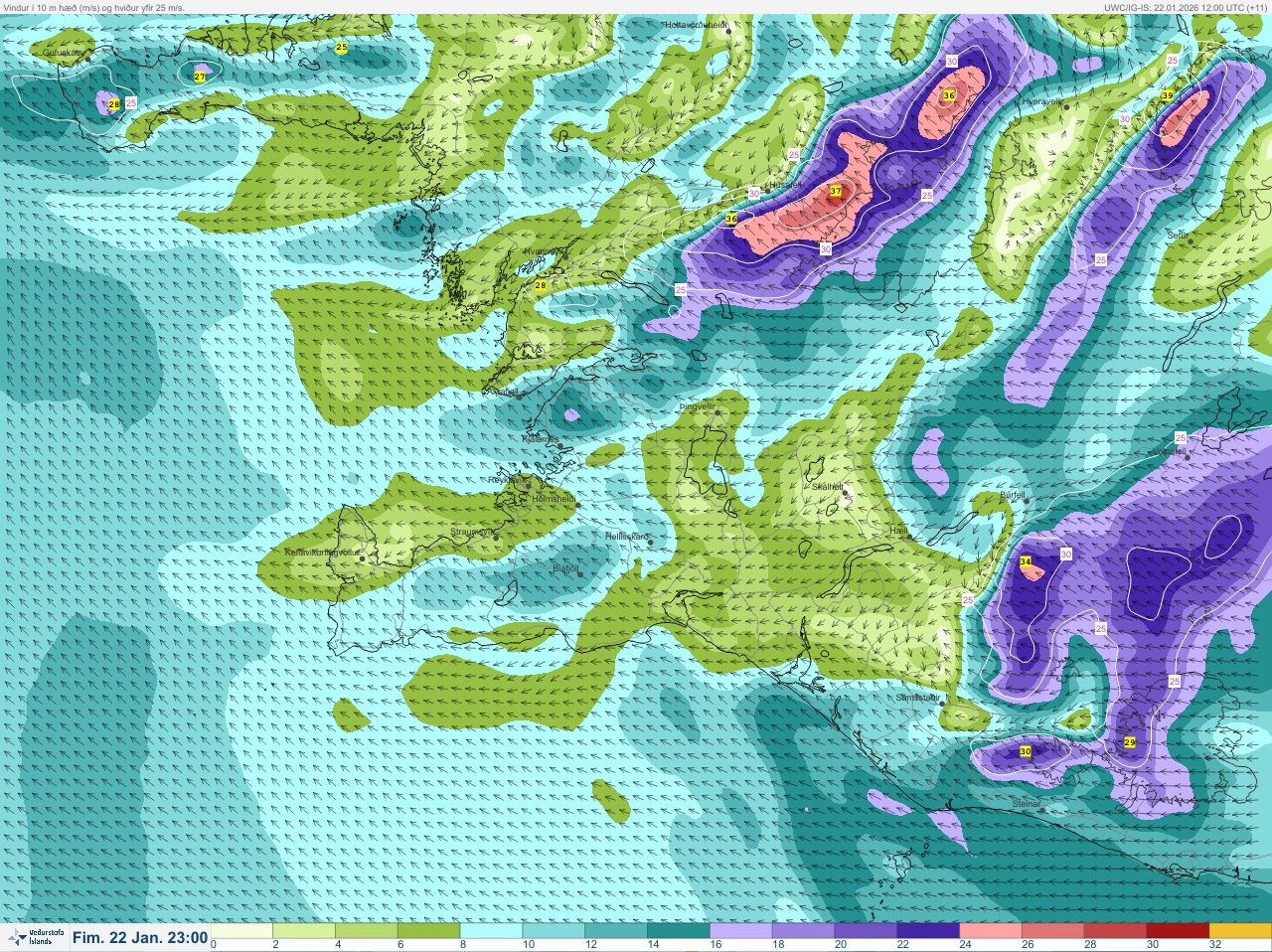Click the Holtavörðuheiði station label

[x=697, y=25]
